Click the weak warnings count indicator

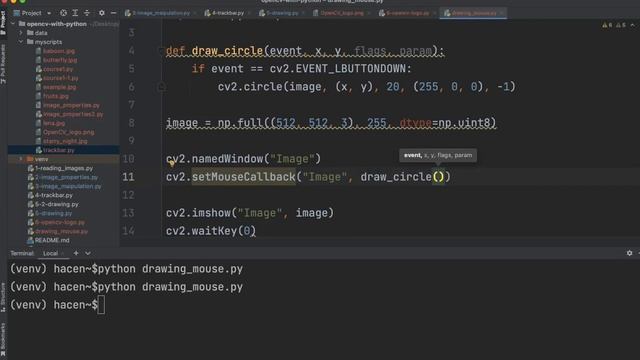[x=621, y=25]
